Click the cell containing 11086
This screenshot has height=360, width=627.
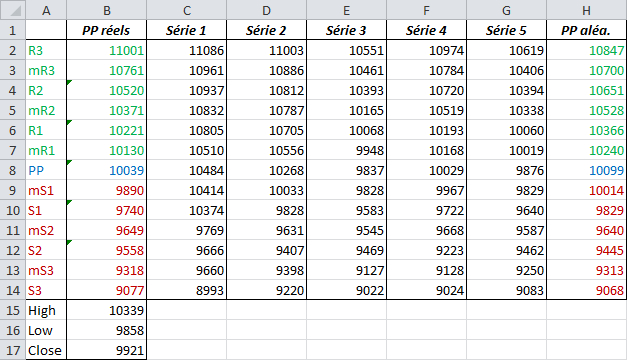tap(186, 50)
